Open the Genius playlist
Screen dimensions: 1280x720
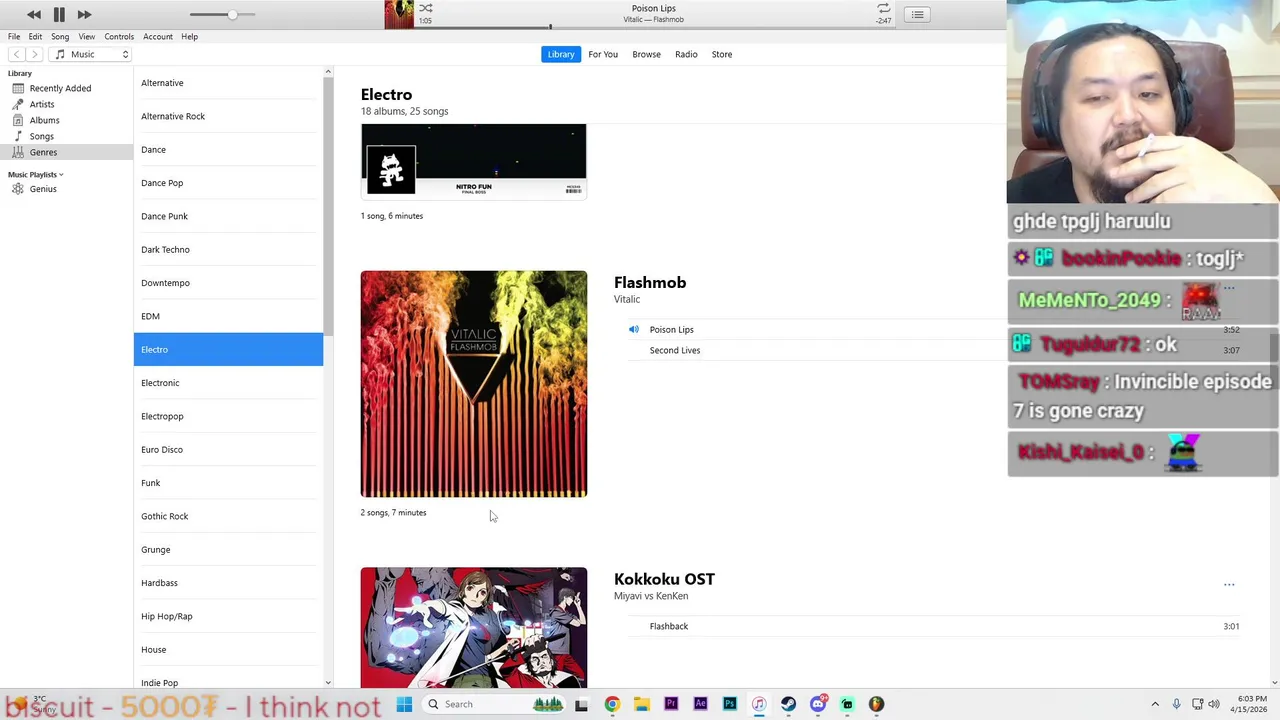[x=66, y=189]
